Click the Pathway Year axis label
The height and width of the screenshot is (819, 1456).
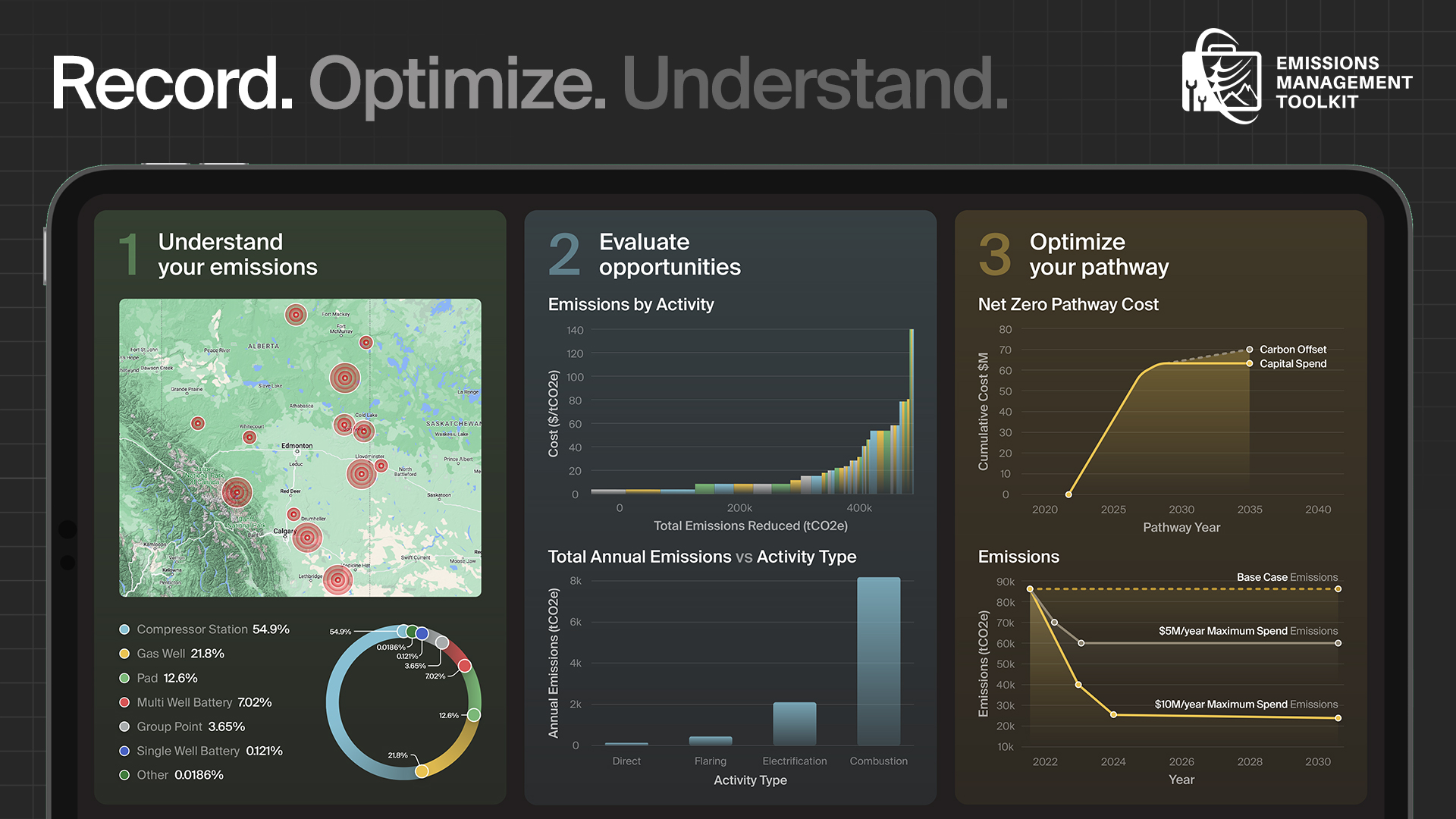1181,527
